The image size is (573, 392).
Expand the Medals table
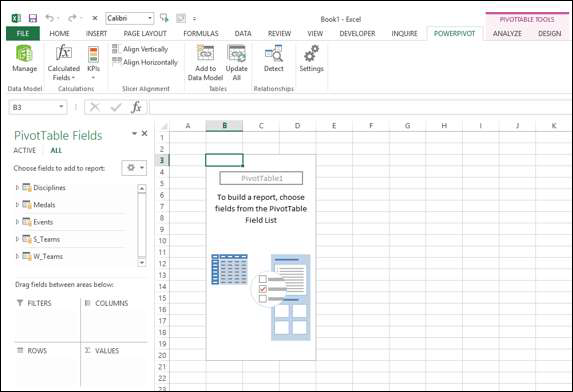tap(17, 205)
